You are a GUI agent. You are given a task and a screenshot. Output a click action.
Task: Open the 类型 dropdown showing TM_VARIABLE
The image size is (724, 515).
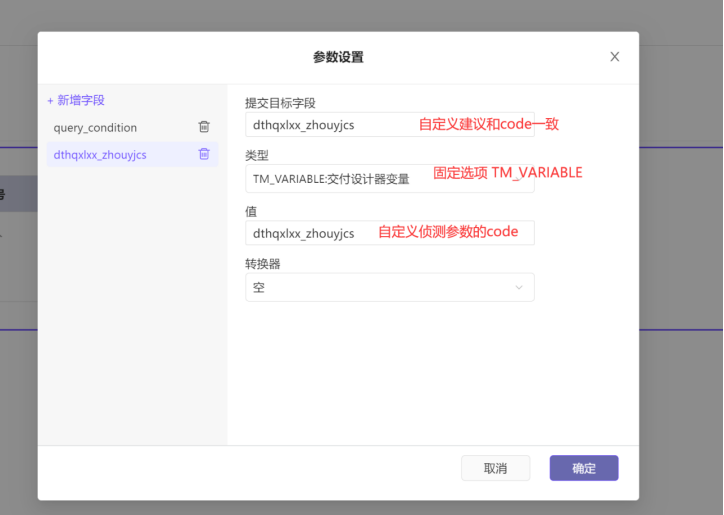pos(390,178)
